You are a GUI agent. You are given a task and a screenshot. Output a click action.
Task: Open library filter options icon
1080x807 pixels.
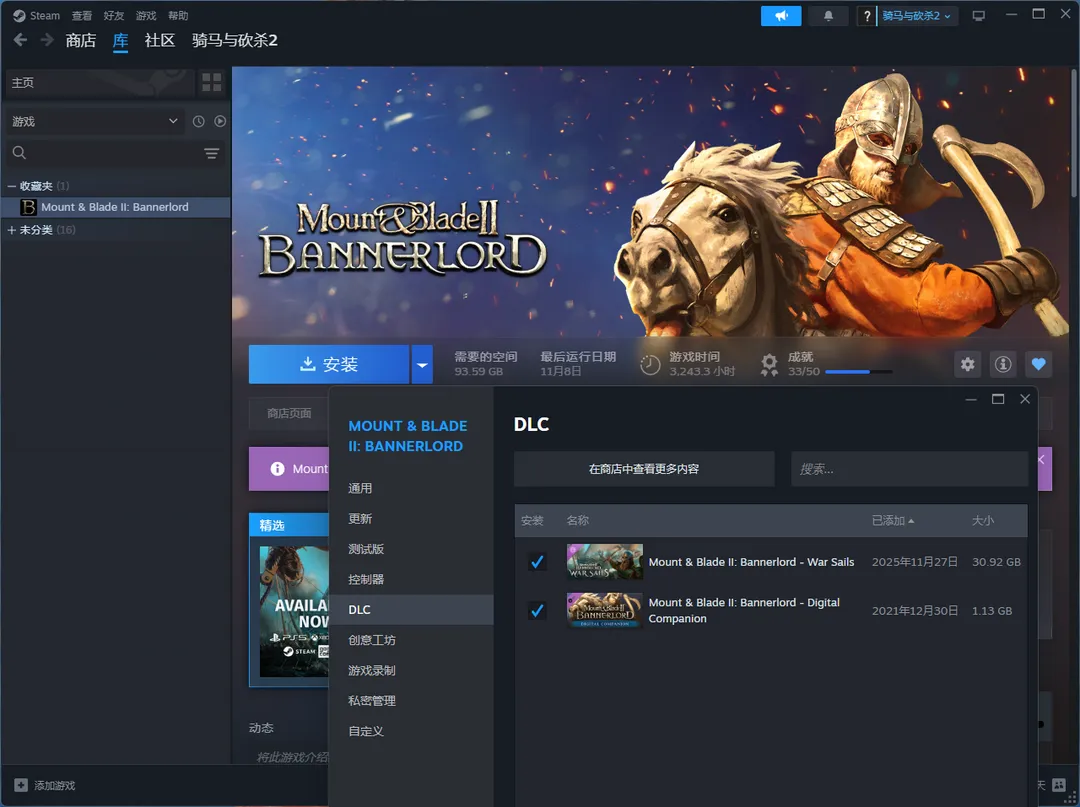(x=212, y=153)
